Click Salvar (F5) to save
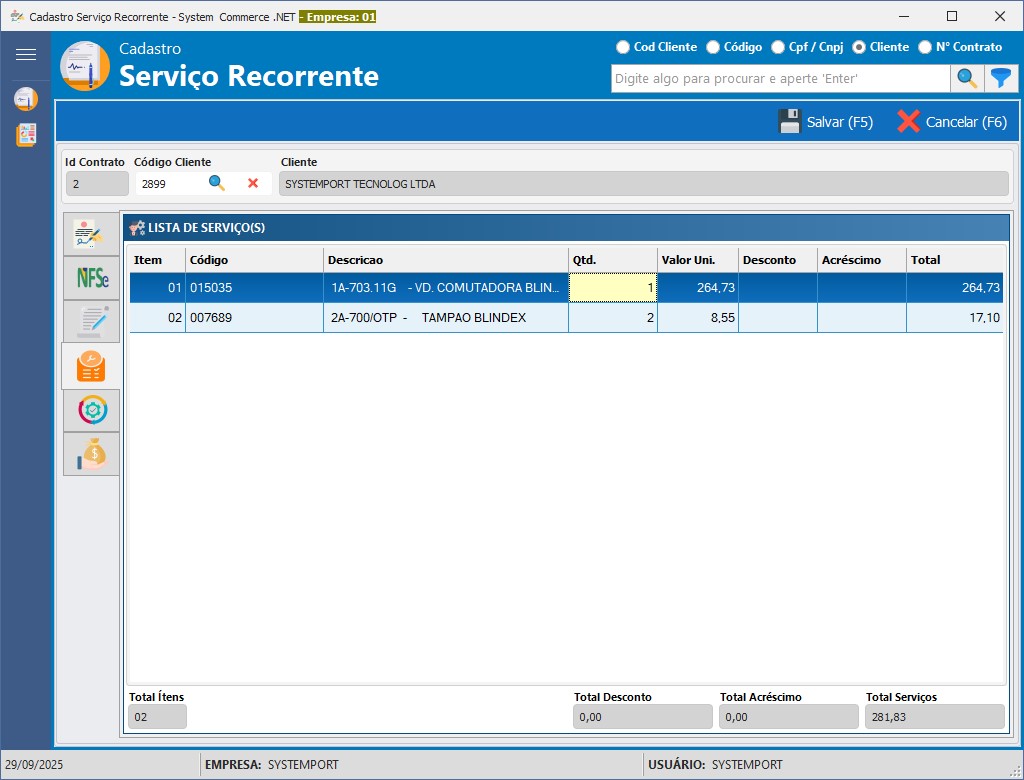The height and width of the screenshot is (780, 1024). pyautogui.click(x=825, y=122)
